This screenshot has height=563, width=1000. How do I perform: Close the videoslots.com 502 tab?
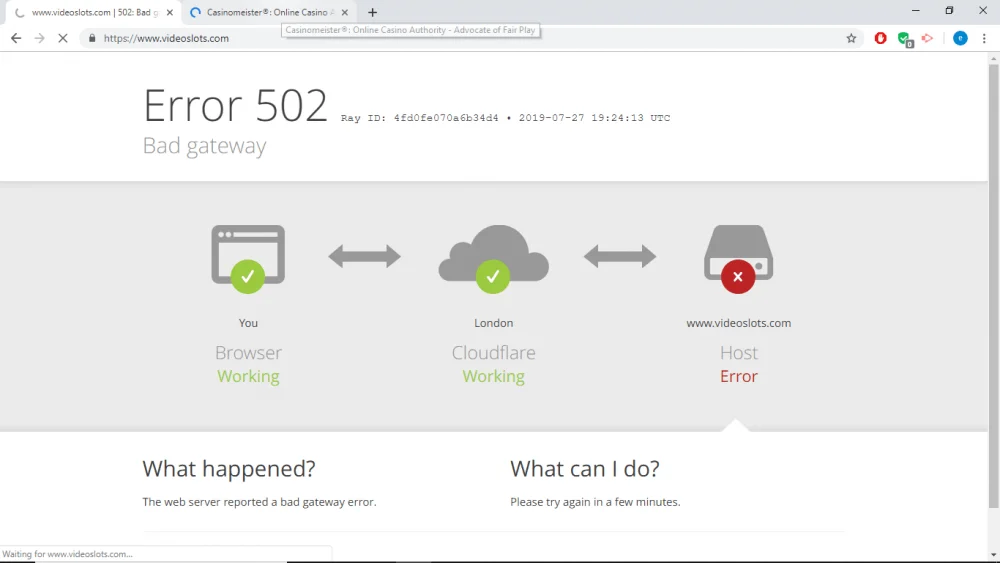pyautogui.click(x=170, y=12)
